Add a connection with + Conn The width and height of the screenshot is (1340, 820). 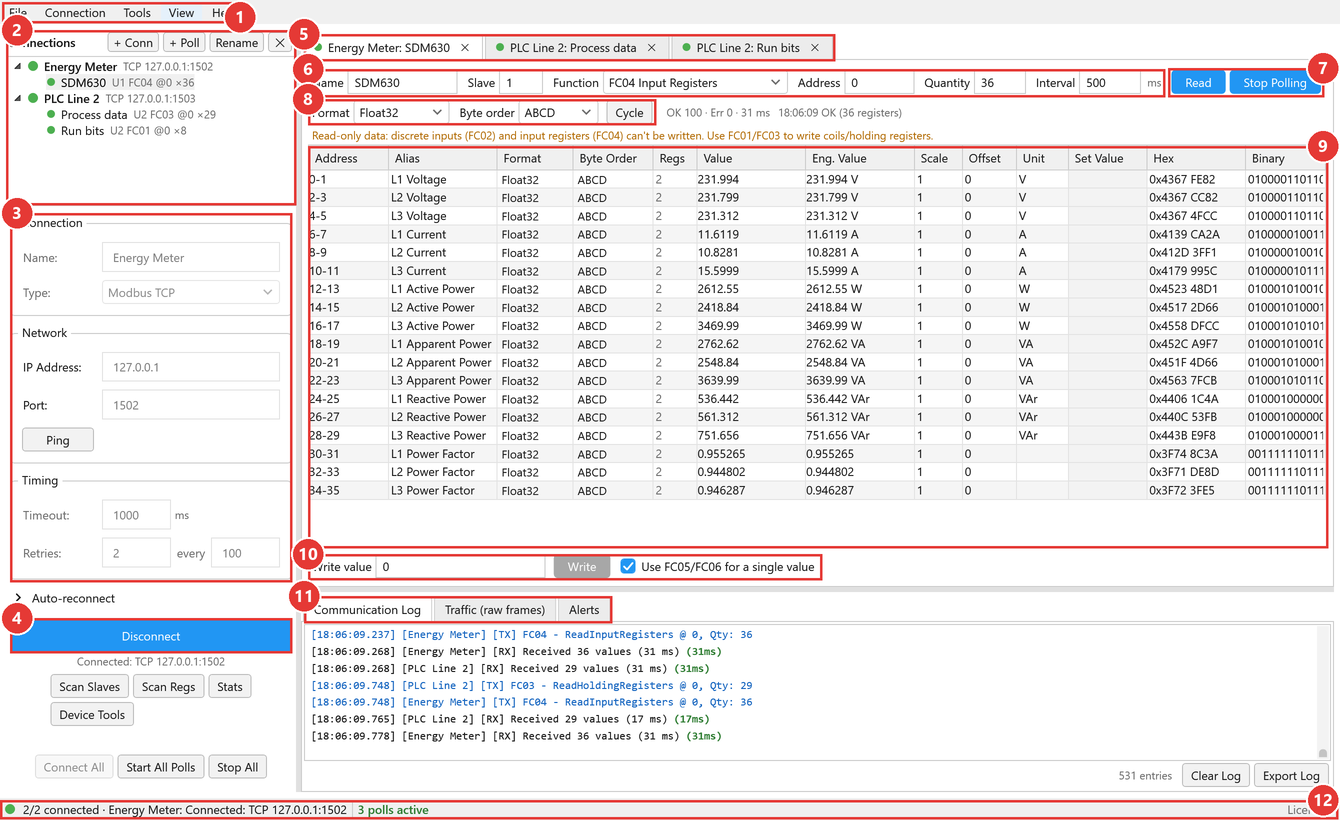[x=133, y=43]
